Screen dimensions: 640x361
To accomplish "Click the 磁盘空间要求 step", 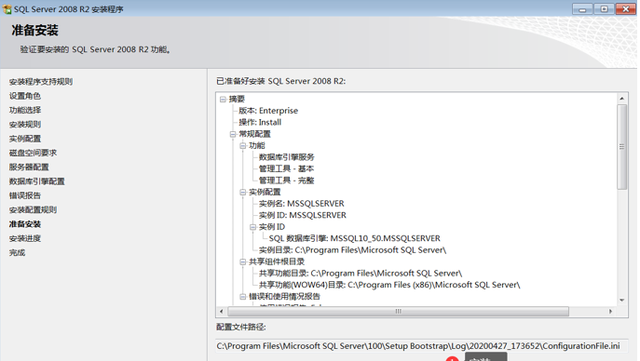I will tap(33, 153).
